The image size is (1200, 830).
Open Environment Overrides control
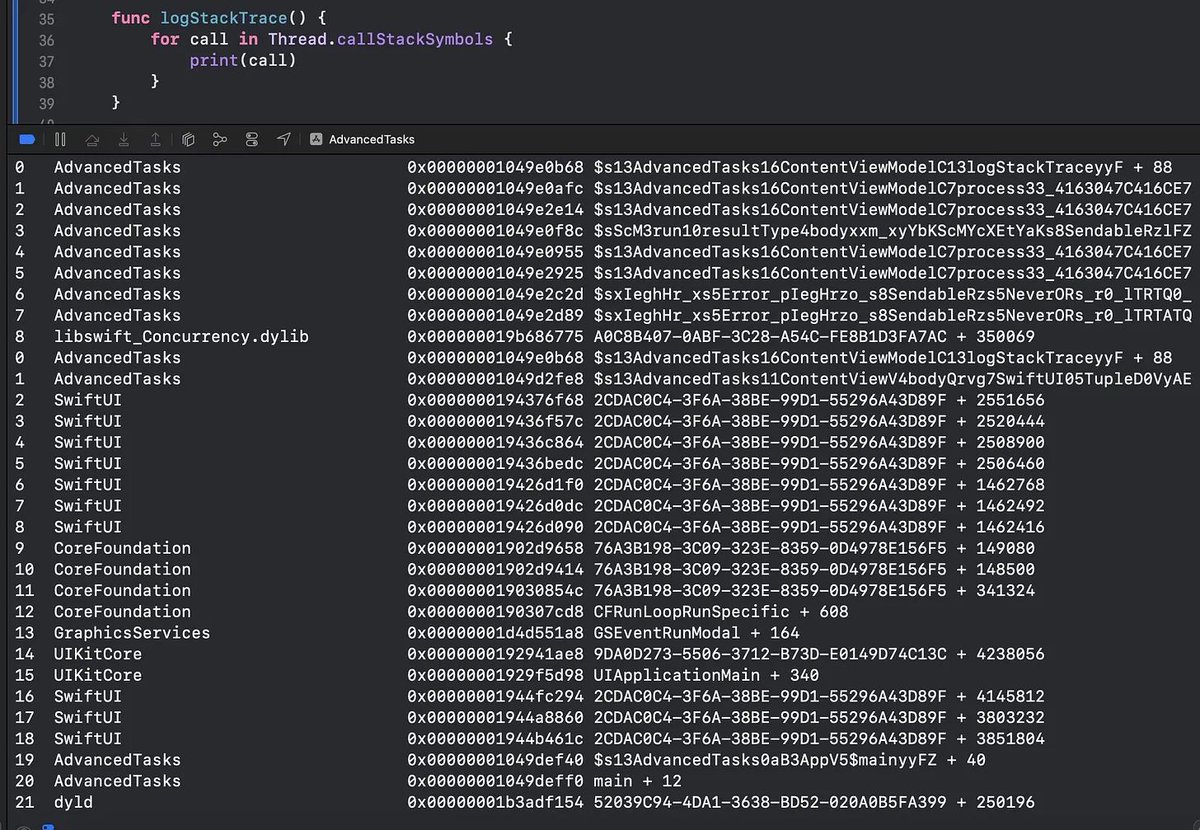click(x=252, y=139)
